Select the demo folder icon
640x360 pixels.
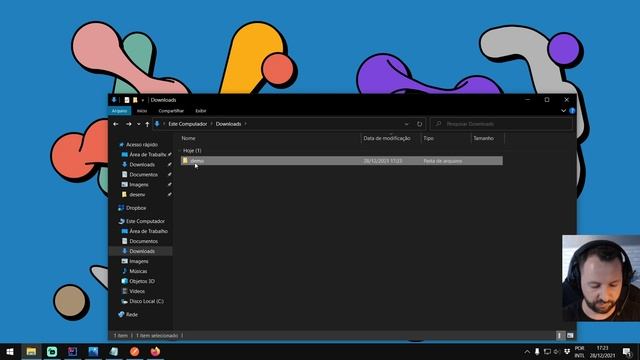point(185,161)
